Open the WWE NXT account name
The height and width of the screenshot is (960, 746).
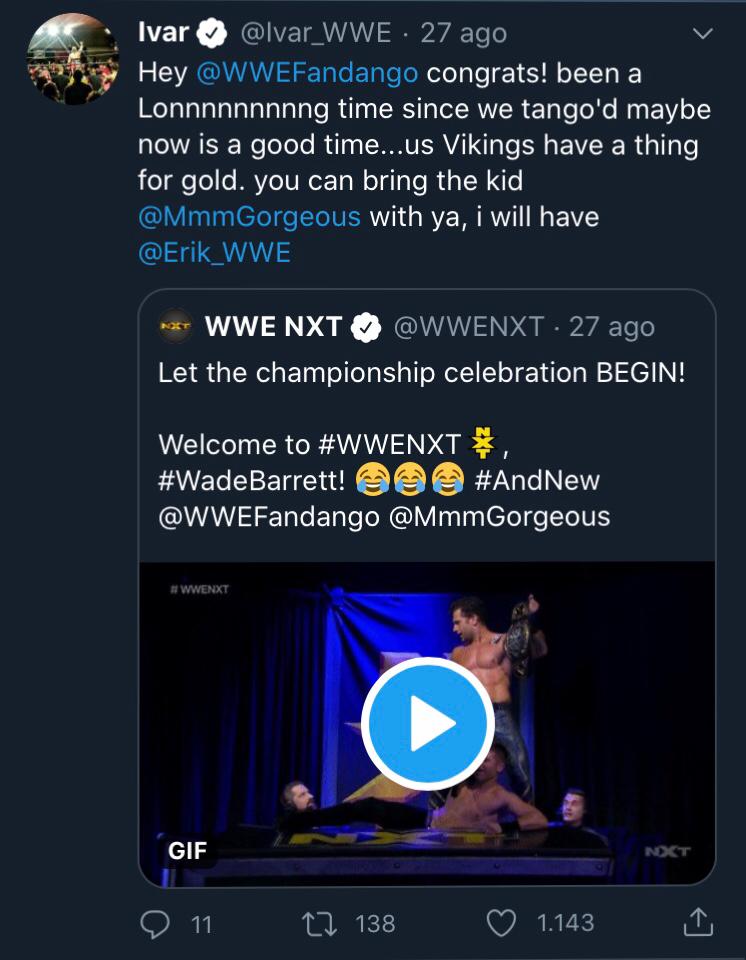[x=273, y=326]
